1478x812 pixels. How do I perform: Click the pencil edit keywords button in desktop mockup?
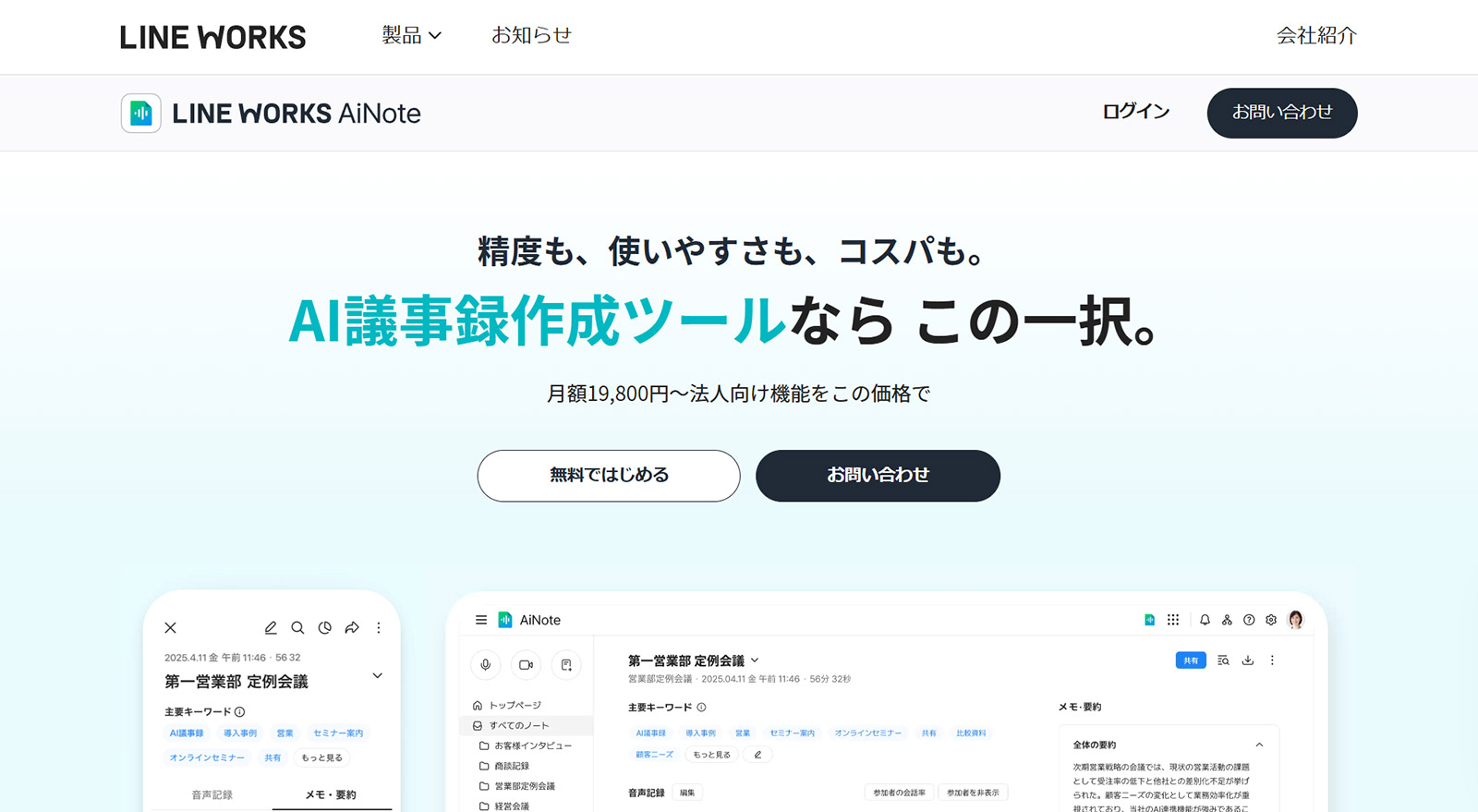tap(757, 755)
